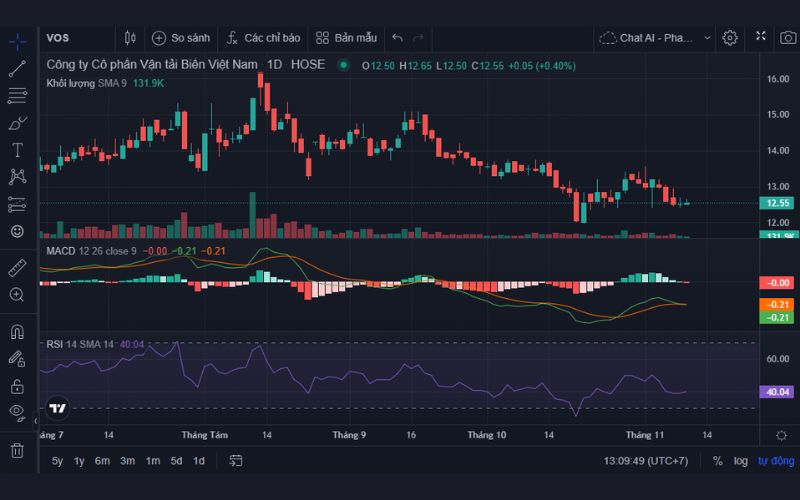Delete drawings with the trash icon
Screen dimensions: 800x500
tap(17, 450)
